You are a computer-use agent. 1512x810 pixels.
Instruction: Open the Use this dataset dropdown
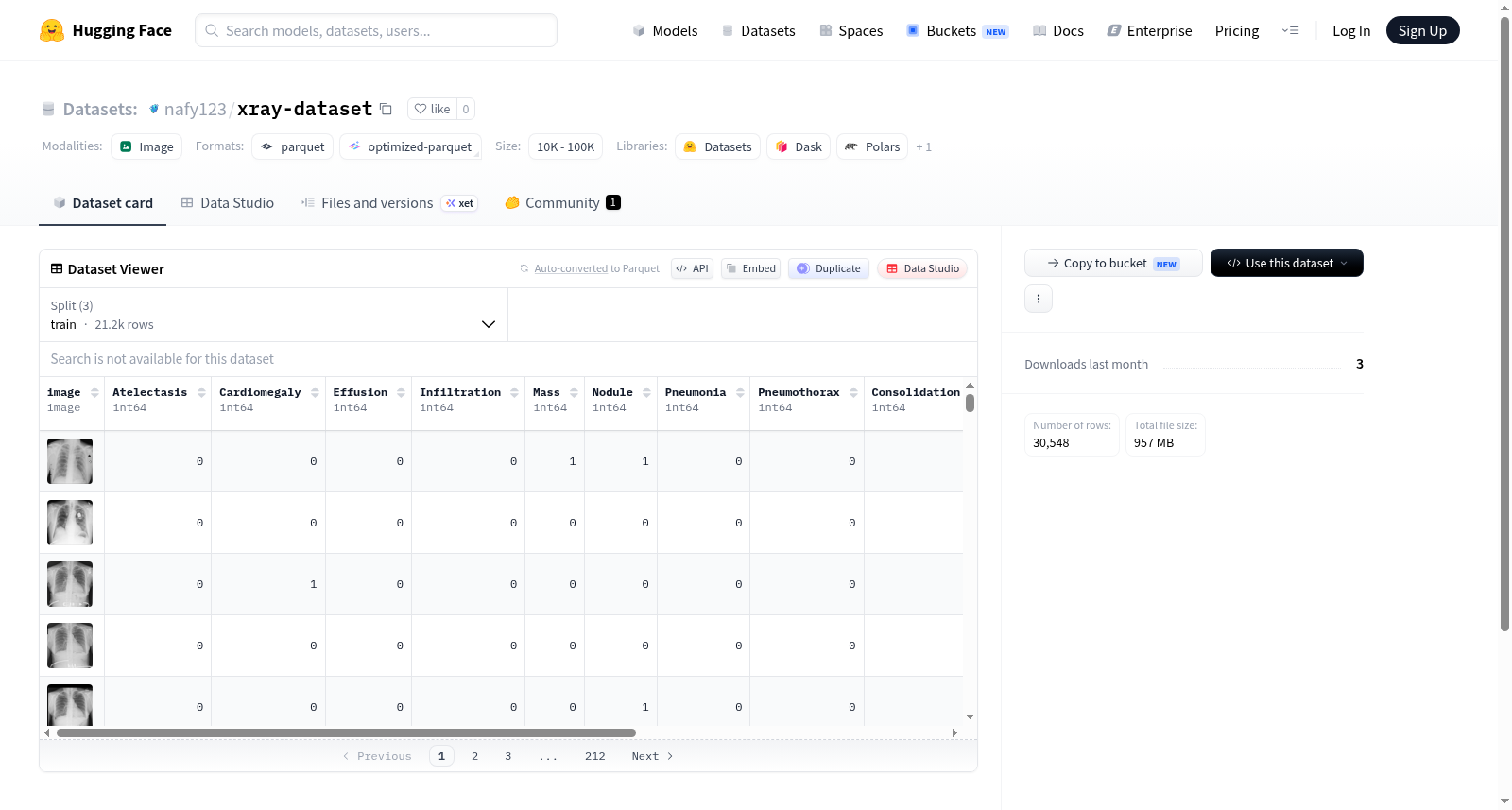tap(1287, 263)
